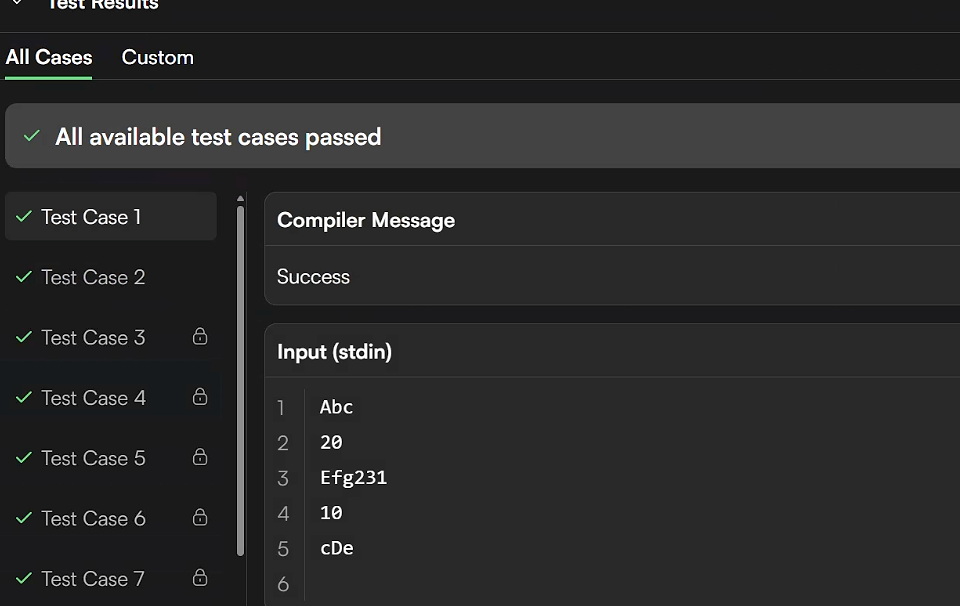Image resolution: width=960 pixels, height=606 pixels.
Task: Select Test Case 1 in the list
Action: pyautogui.click(x=91, y=217)
